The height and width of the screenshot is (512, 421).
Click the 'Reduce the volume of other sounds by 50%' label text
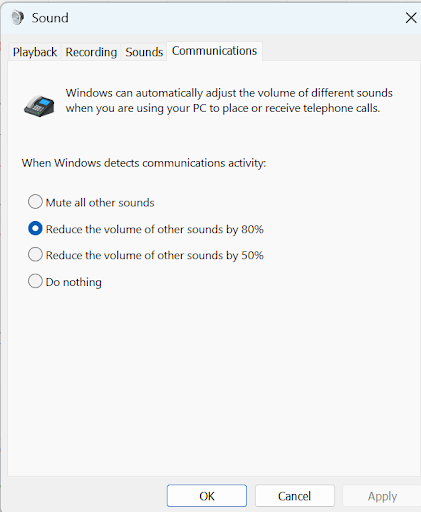pyautogui.click(x=155, y=255)
